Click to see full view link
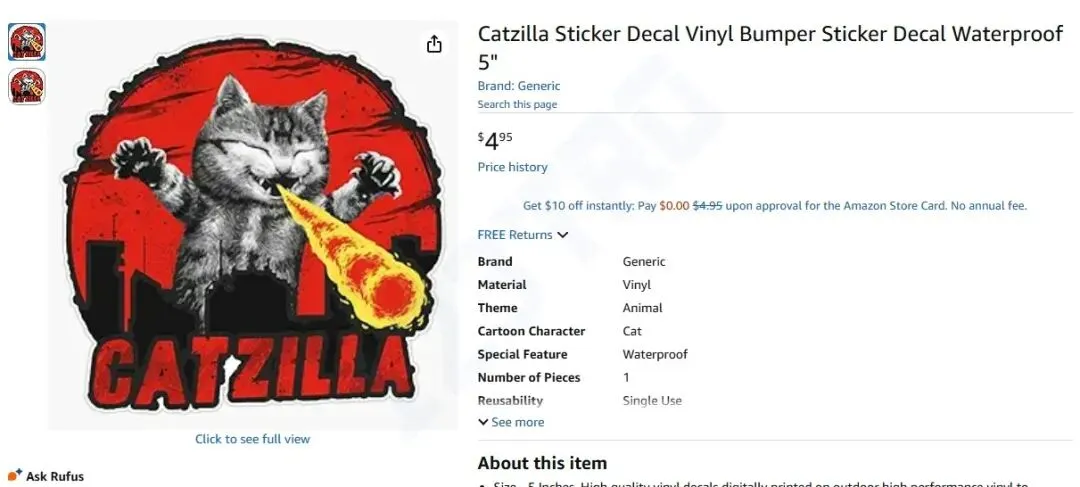Viewport: 1080px width, 487px height. pos(252,439)
